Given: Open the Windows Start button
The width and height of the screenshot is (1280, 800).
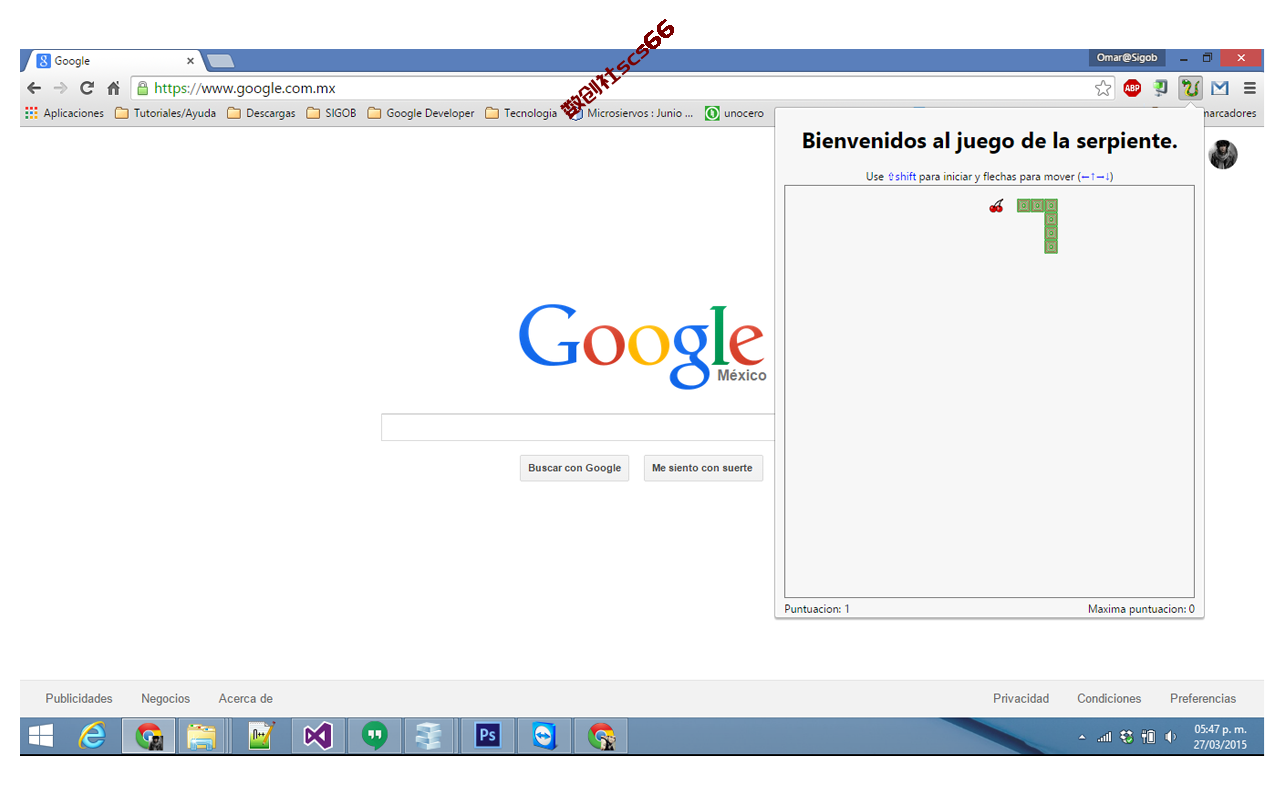Looking at the screenshot, I should (x=41, y=736).
